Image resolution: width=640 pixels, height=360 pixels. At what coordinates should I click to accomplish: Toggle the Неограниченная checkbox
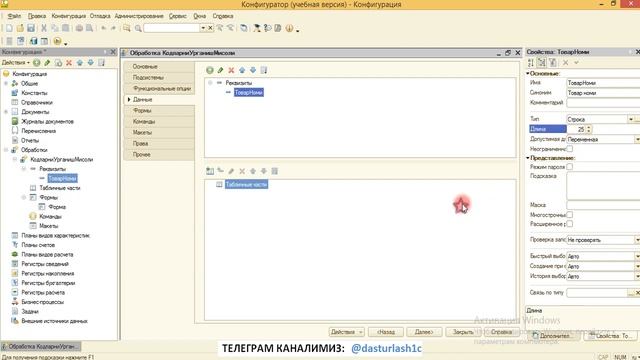[569, 149]
